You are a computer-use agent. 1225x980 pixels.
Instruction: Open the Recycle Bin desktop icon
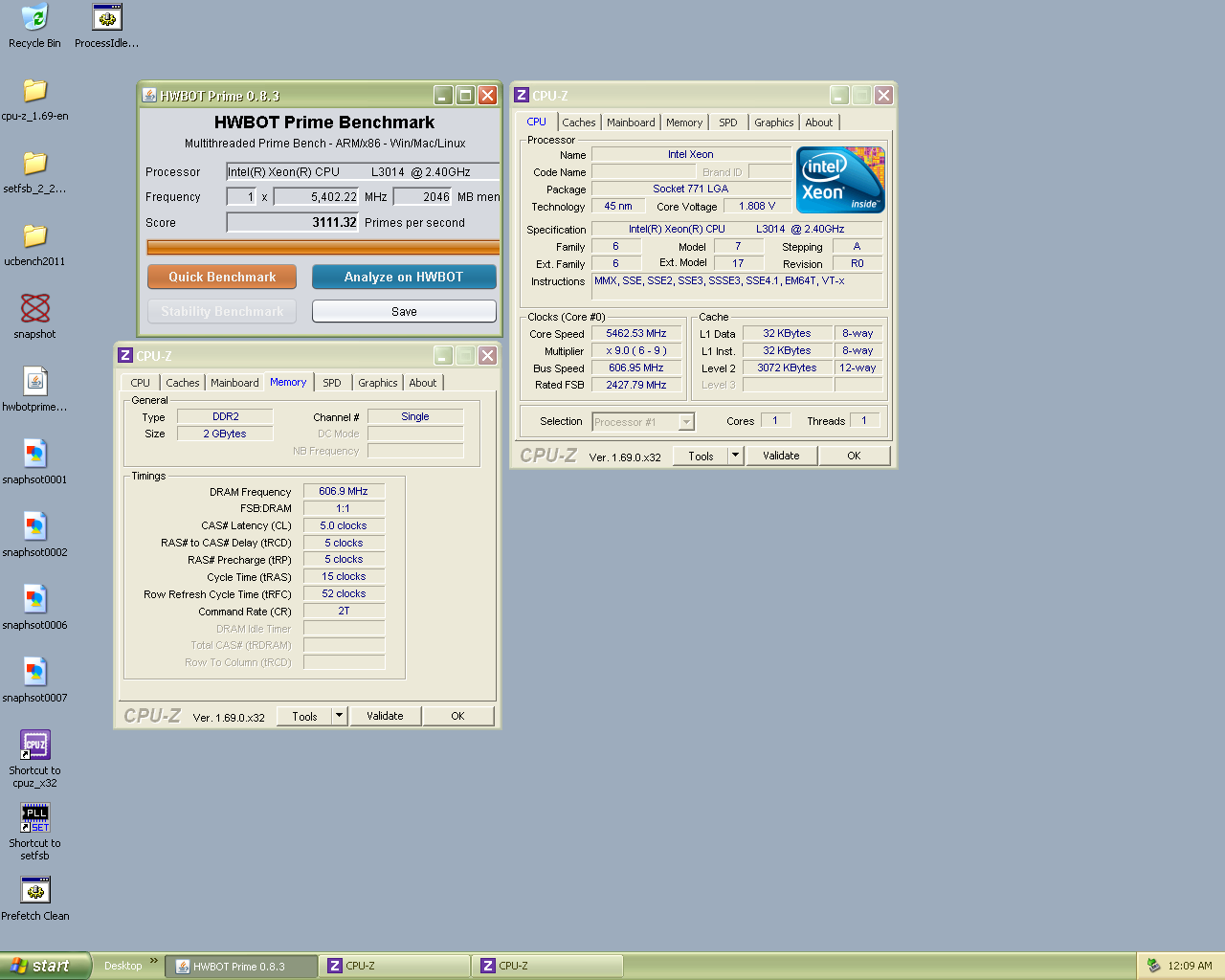(x=34, y=17)
